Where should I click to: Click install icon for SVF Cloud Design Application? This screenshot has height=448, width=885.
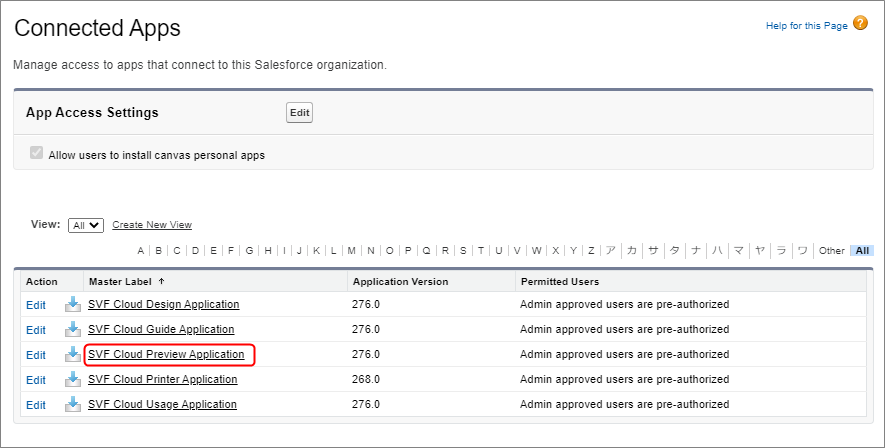click(x=73, y=305)
